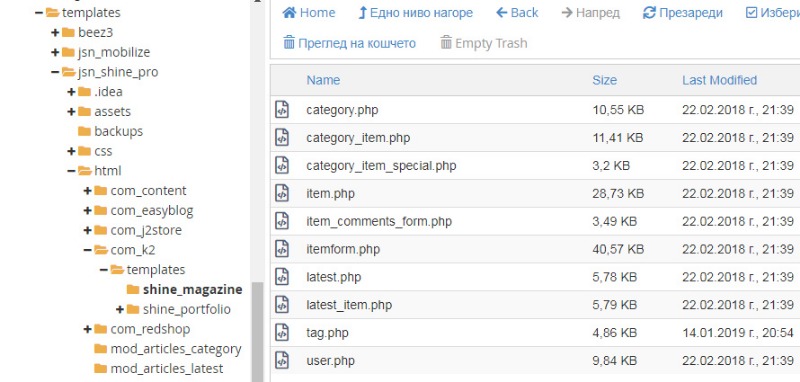Expand the jsn_mobilize folder
Image resolution: width=800 pixels, height=382 pixels.
(x=55, y=52)
